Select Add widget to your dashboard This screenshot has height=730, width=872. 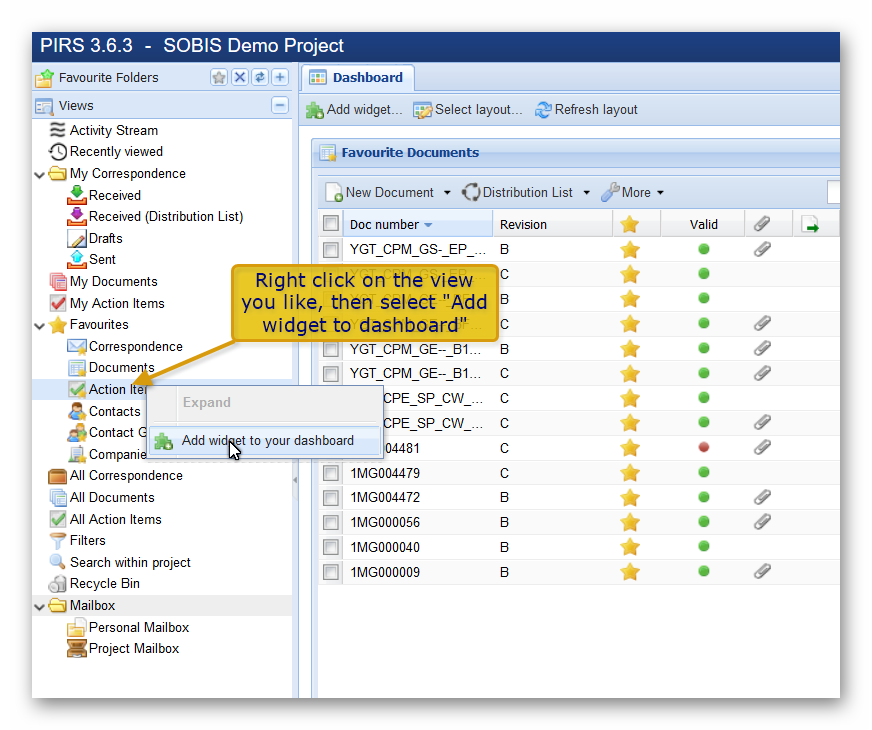[x=267, y=441]
